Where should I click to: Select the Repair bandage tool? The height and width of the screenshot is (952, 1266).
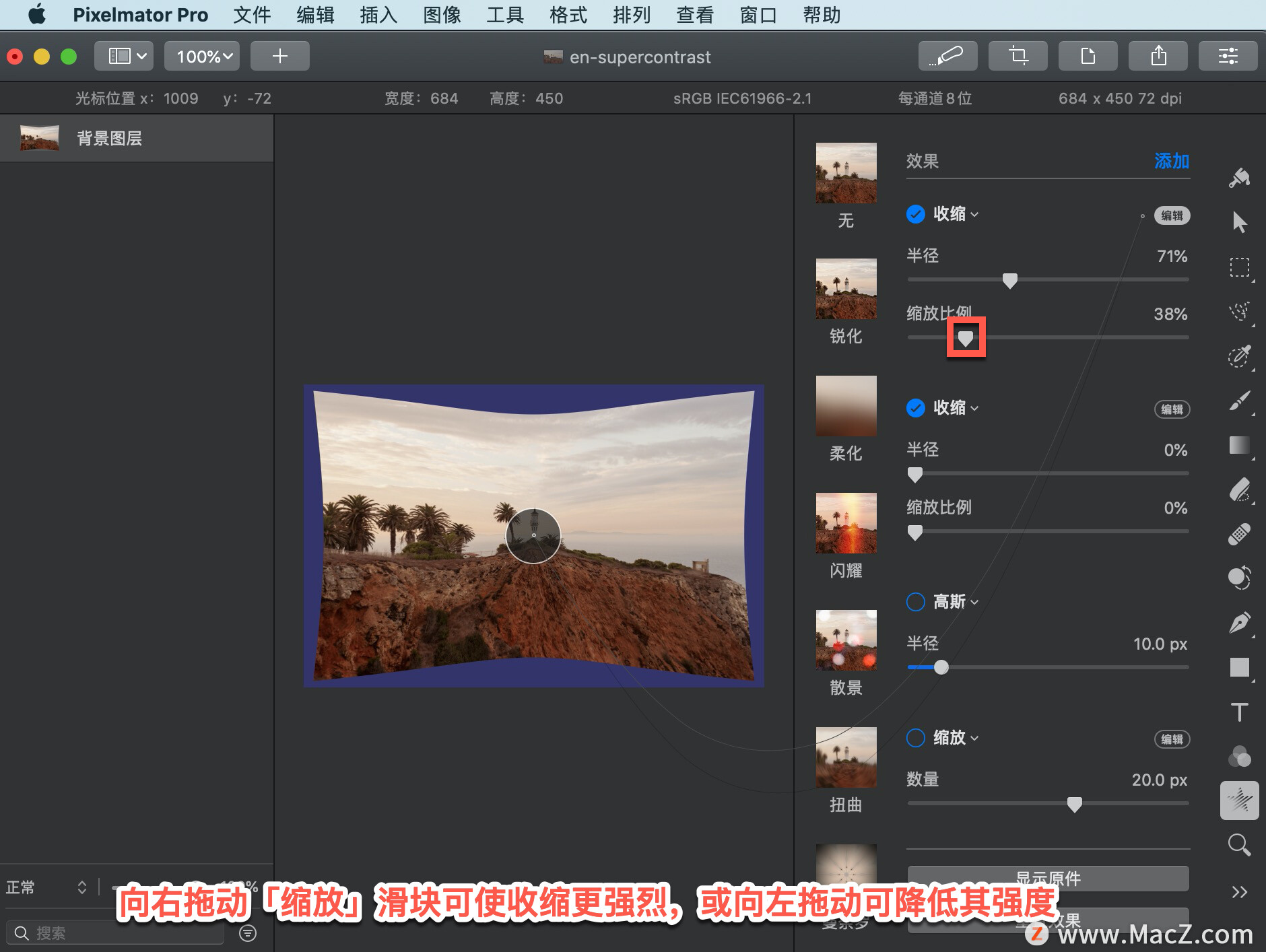1239,535
